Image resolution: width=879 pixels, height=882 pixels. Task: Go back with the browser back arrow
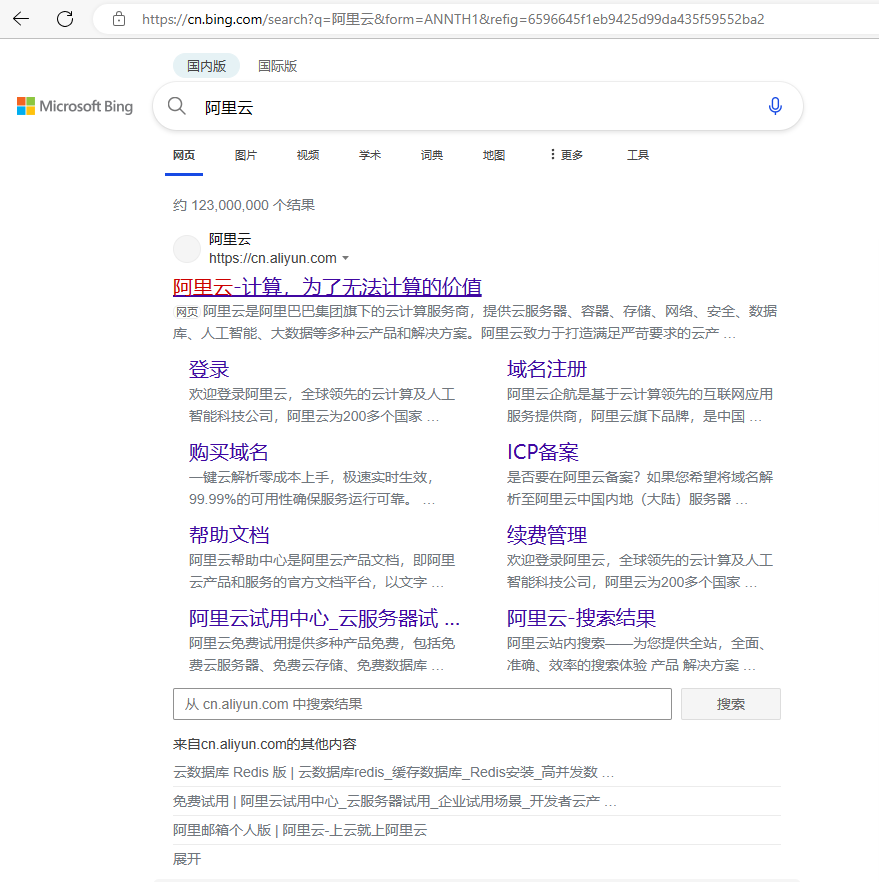21,19
